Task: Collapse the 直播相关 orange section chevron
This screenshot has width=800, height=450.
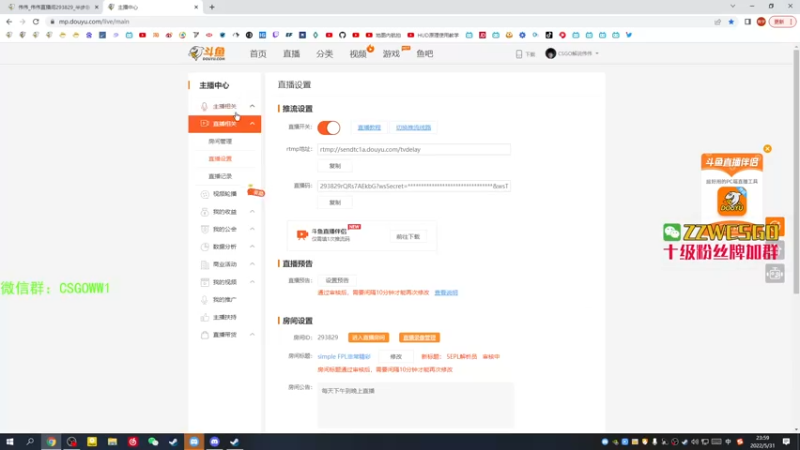Action: [252, 123]
